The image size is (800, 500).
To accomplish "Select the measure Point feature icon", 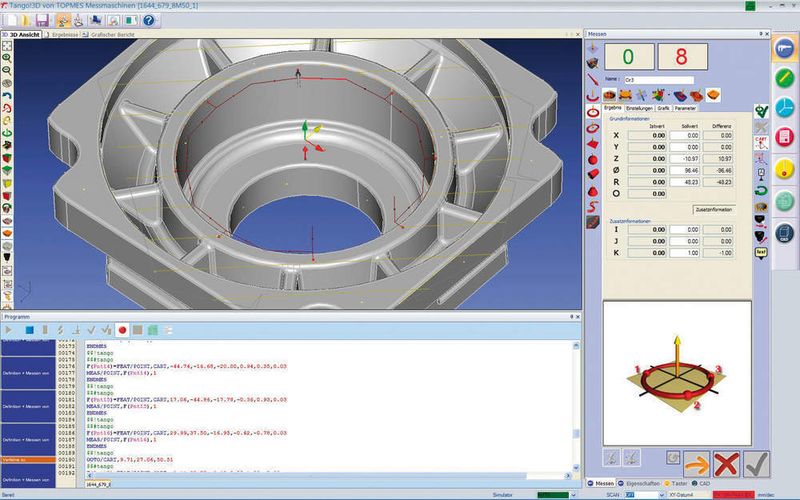I will tap(592, 48).
